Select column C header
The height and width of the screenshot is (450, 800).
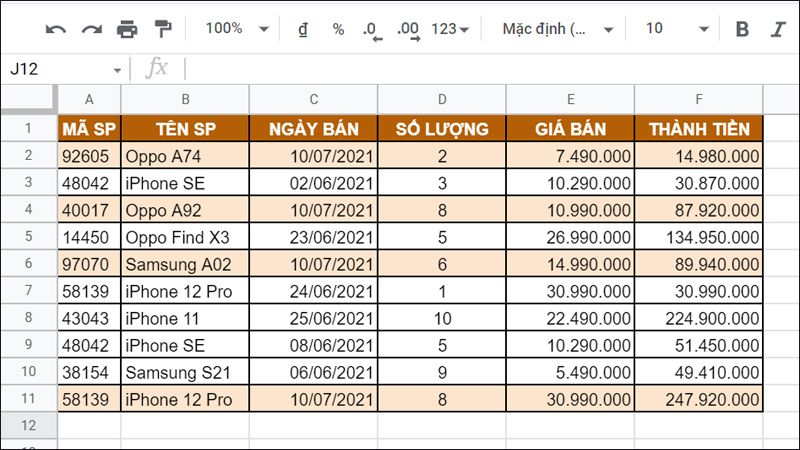point(313,99)
